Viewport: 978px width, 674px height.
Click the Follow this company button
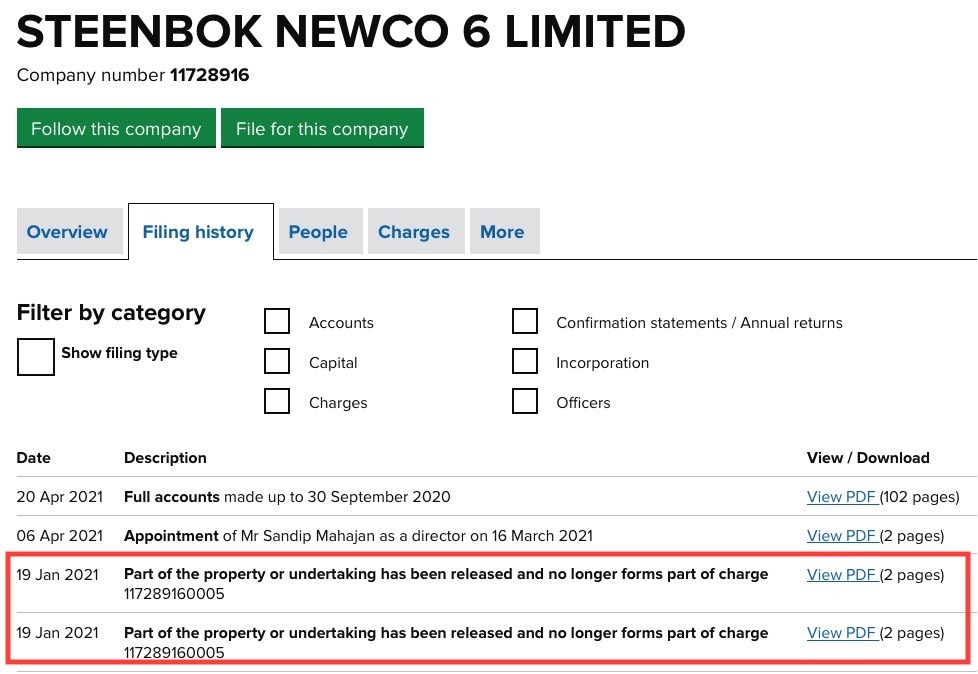click(x=116, y=129)
